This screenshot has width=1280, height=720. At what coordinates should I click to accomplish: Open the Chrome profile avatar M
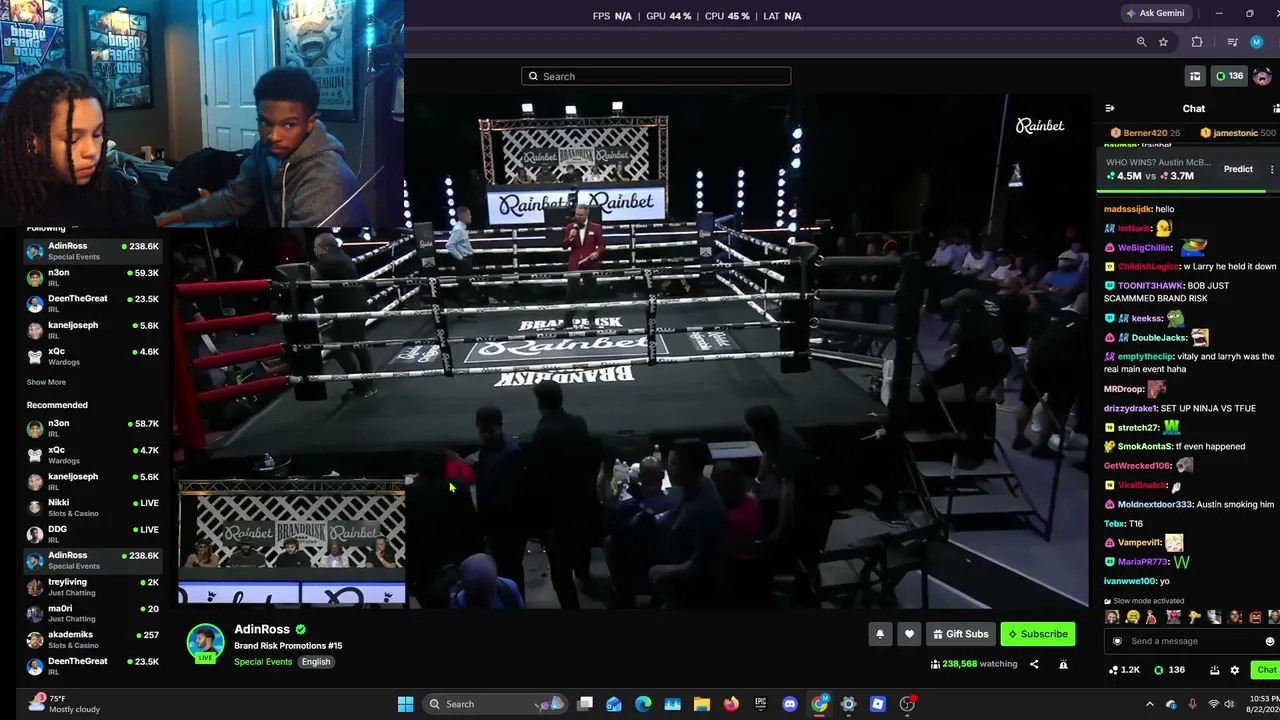click(1257, 42)
